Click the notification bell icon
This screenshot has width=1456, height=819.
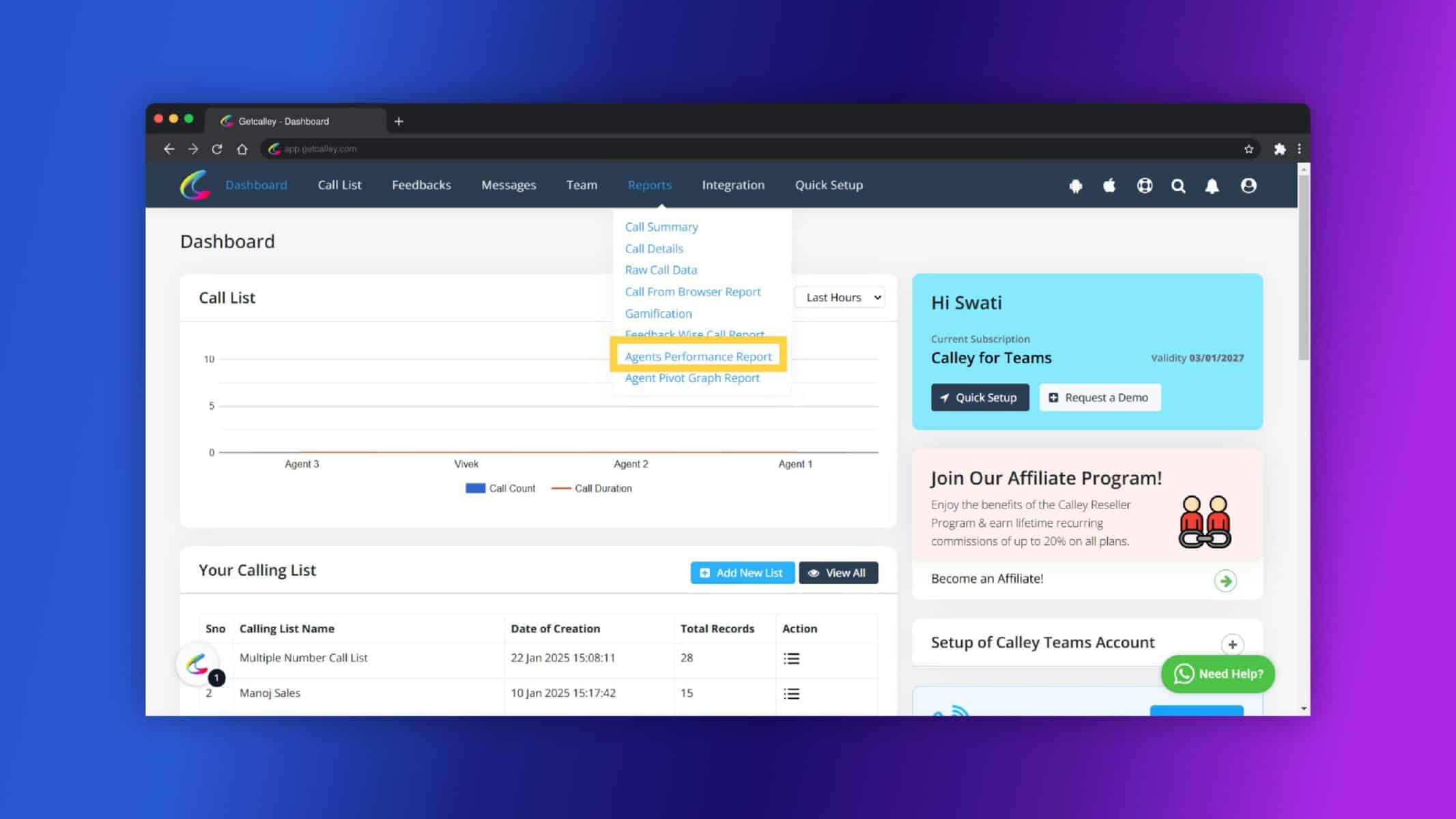pyautogui.click(x=1212, y=185)
